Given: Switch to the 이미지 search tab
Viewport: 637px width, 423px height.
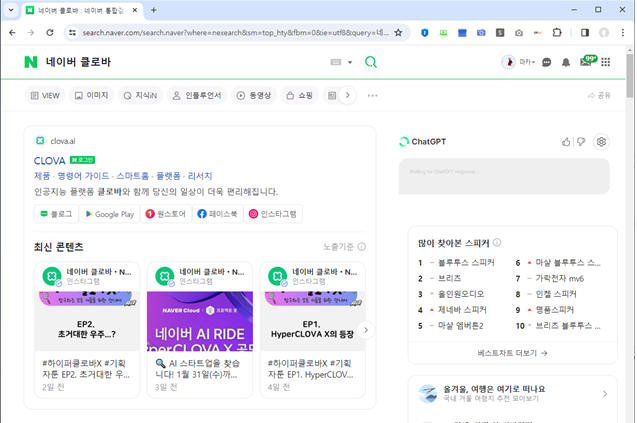Looking at the screenshot, I should tap(91, 95).
